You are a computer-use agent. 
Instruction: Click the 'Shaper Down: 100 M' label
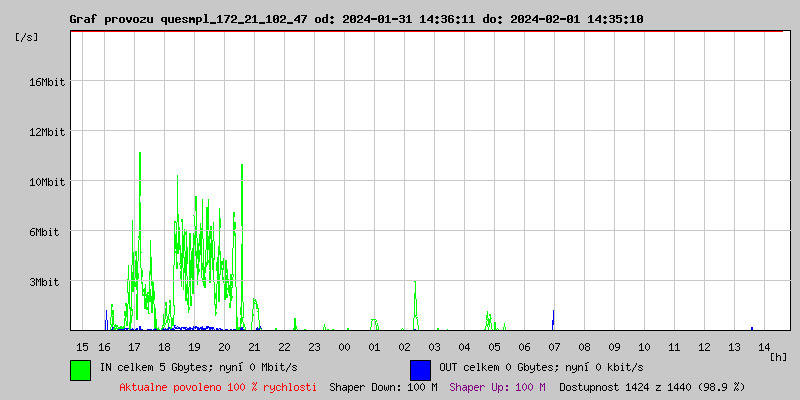[x=383, y=386]
